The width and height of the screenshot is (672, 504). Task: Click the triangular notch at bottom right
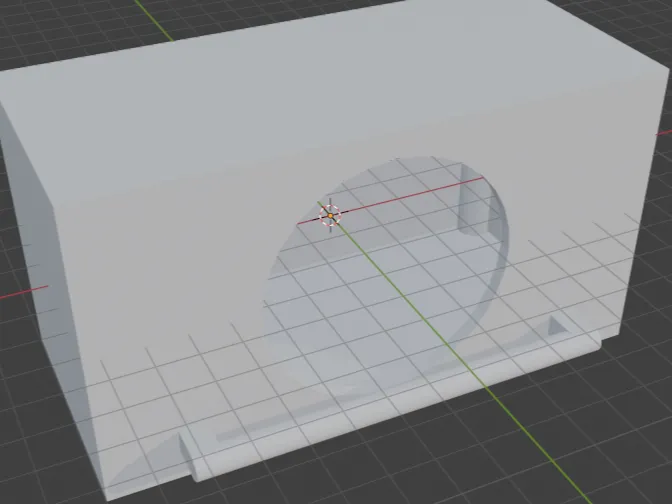[x=556, y=326]
